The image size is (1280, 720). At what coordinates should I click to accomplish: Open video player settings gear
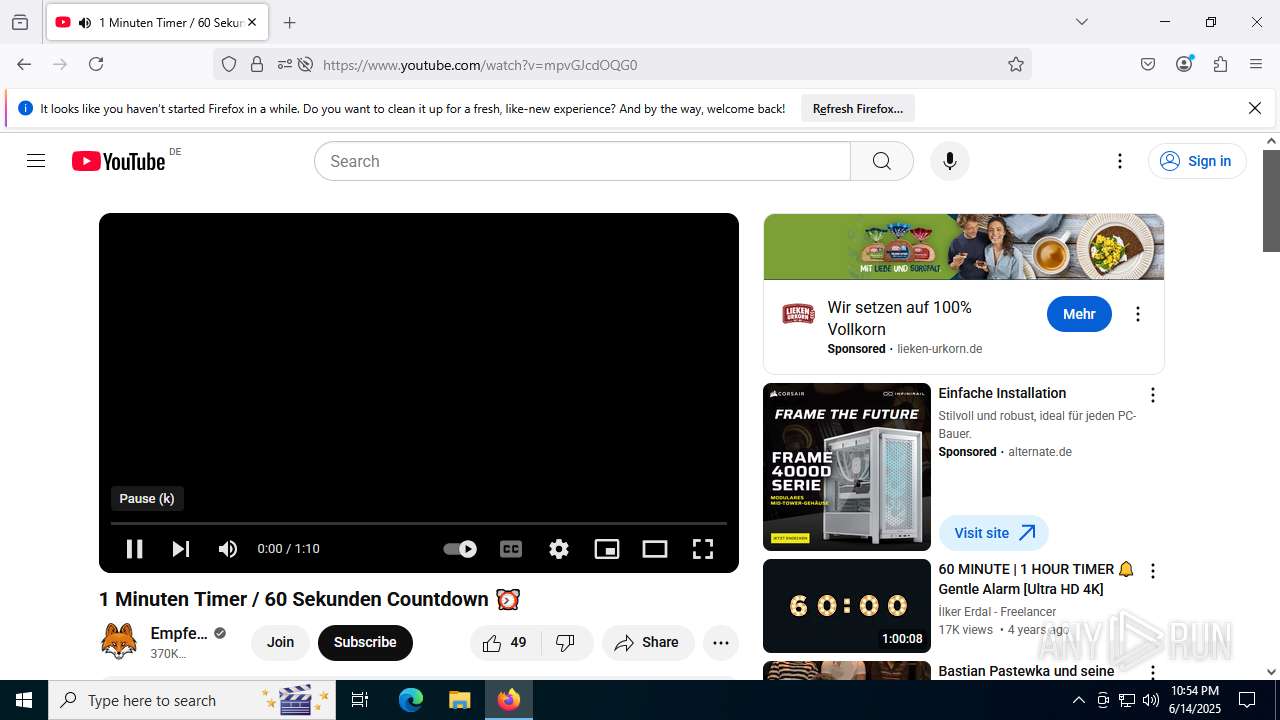coord(559,549)
